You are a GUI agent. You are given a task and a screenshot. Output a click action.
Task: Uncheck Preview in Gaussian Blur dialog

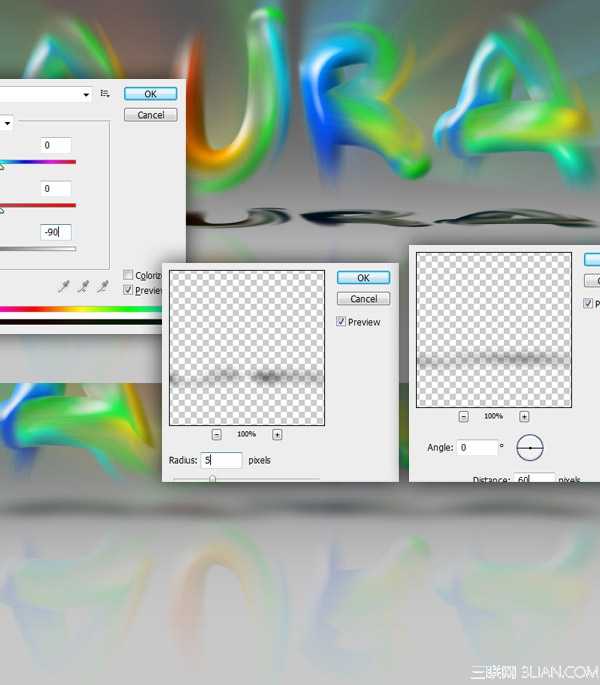pyautogui.click(x=341, y=322)
